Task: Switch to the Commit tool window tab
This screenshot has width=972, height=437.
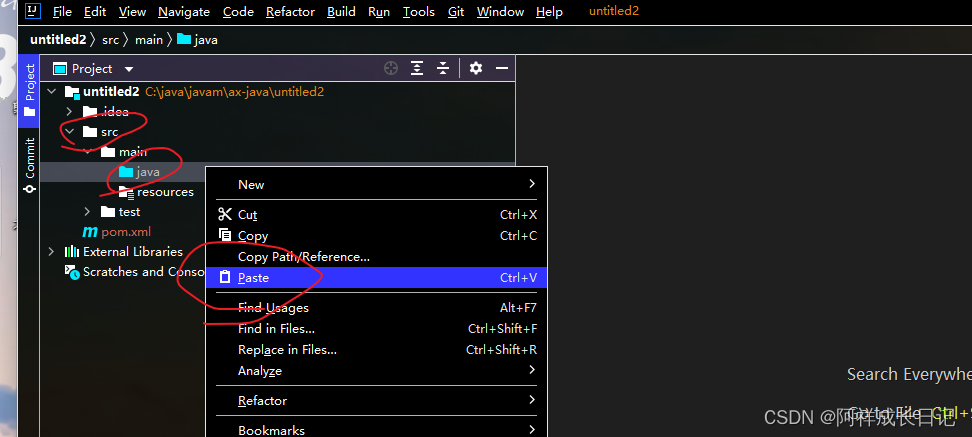Action: coord(29,164)
